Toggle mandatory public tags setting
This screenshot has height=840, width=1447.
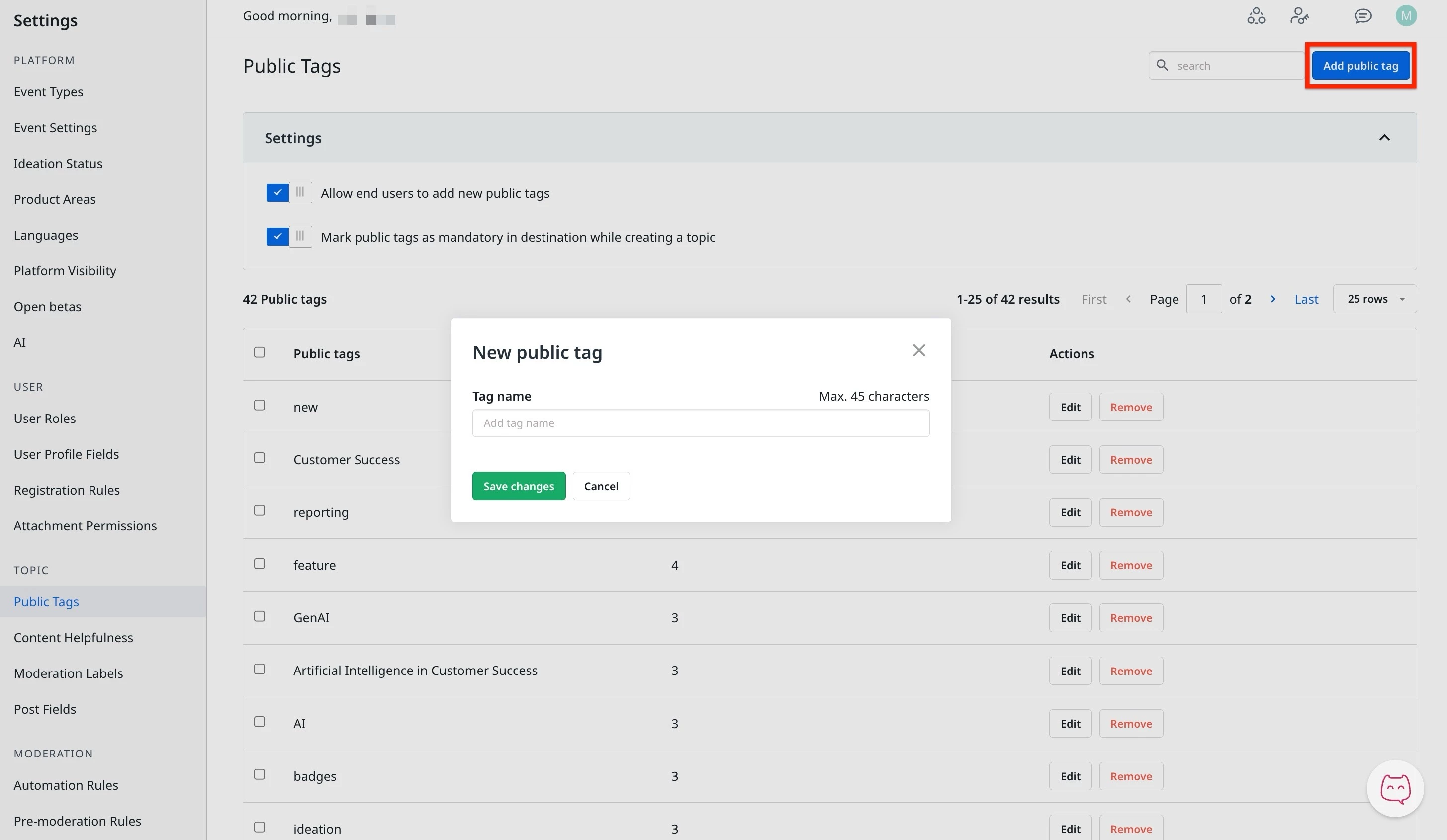click(289, 237)
